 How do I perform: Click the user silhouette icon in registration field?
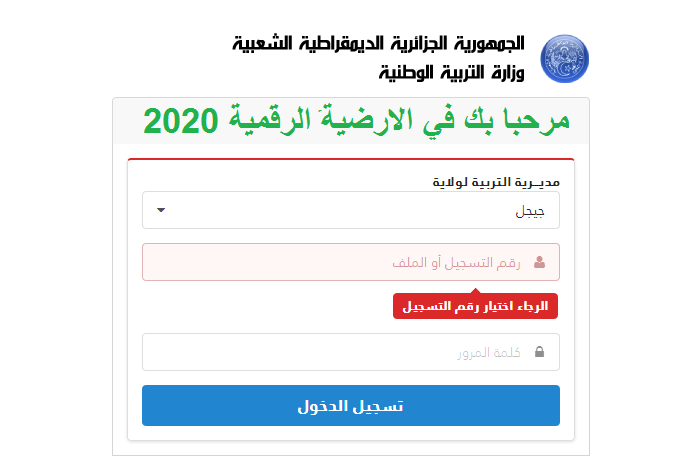(539, 262)
